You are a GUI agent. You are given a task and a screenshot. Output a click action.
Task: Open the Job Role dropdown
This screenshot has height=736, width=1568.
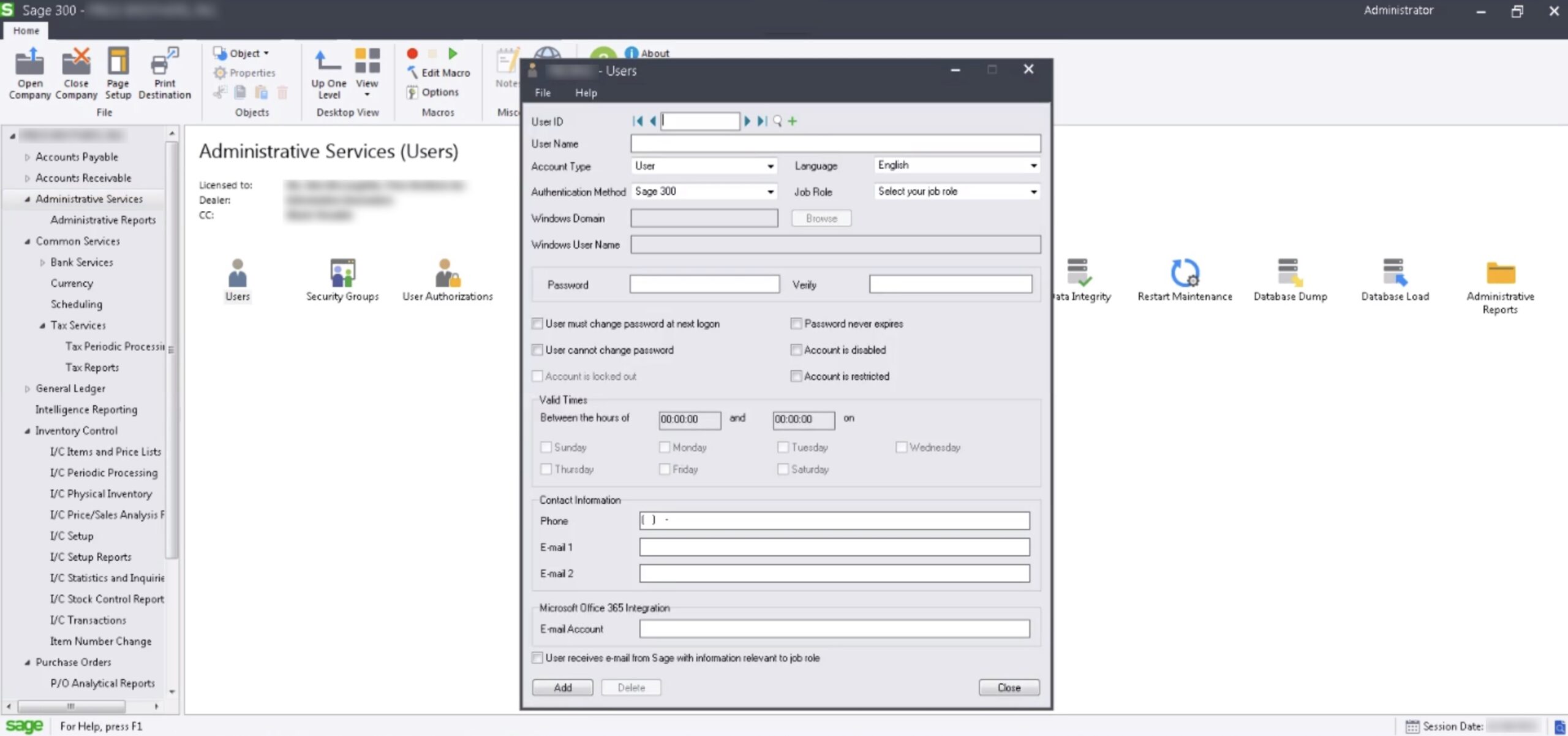point(1033,192)
